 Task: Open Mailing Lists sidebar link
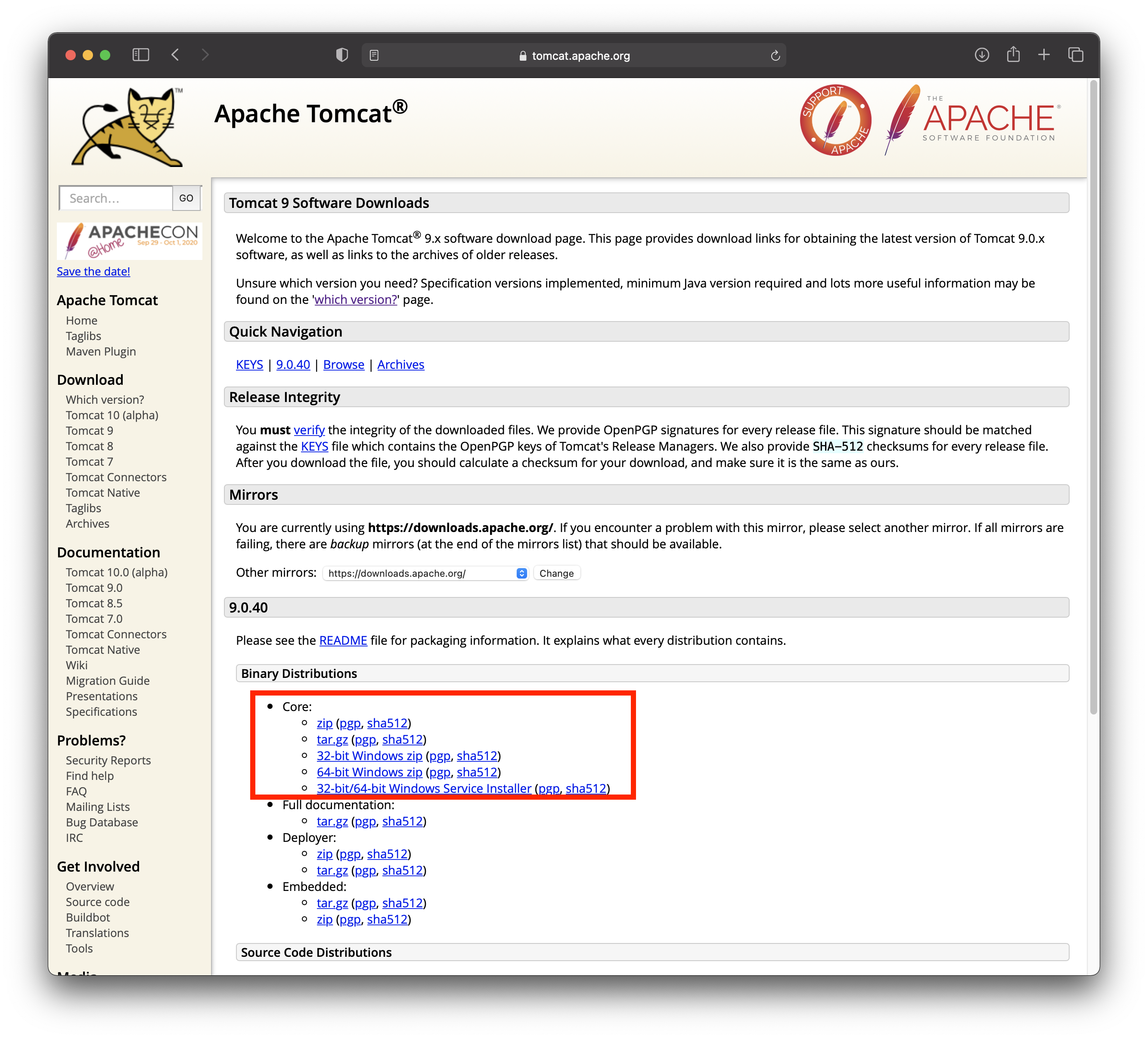tap(98, 807)
